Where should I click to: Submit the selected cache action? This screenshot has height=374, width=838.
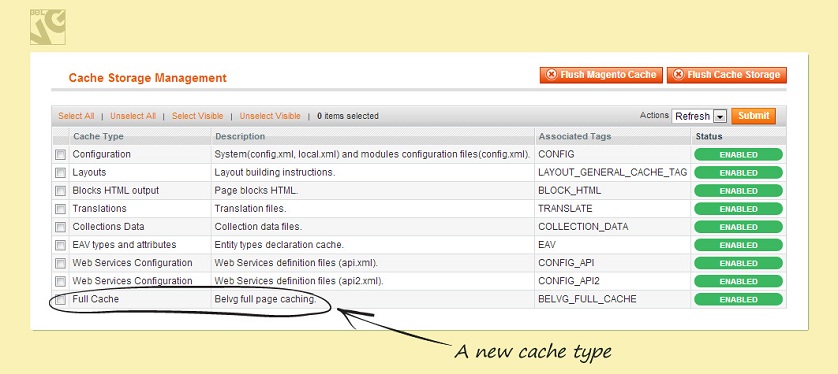(x=754, y=116)
